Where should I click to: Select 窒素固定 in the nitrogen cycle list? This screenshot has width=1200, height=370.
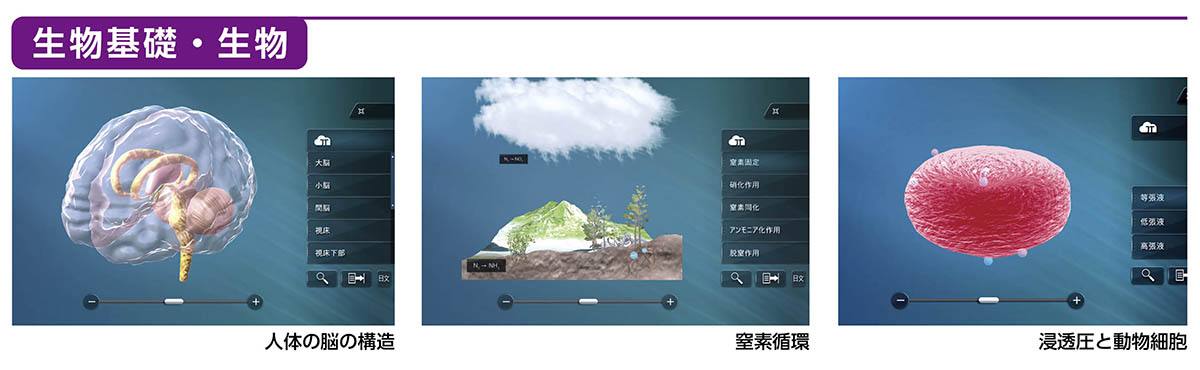click(x=765, y=163)
